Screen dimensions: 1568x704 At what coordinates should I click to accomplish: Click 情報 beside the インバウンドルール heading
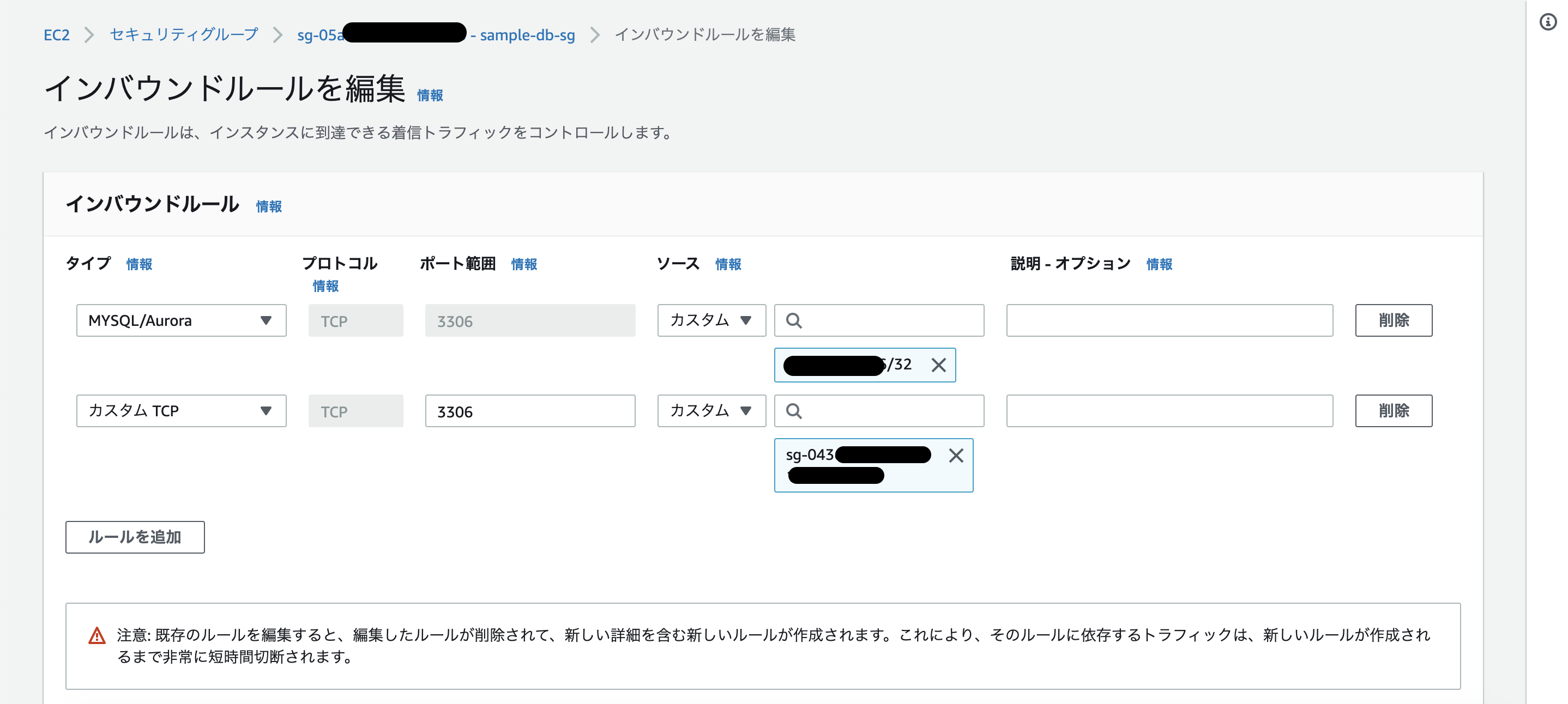click(268, 207)
